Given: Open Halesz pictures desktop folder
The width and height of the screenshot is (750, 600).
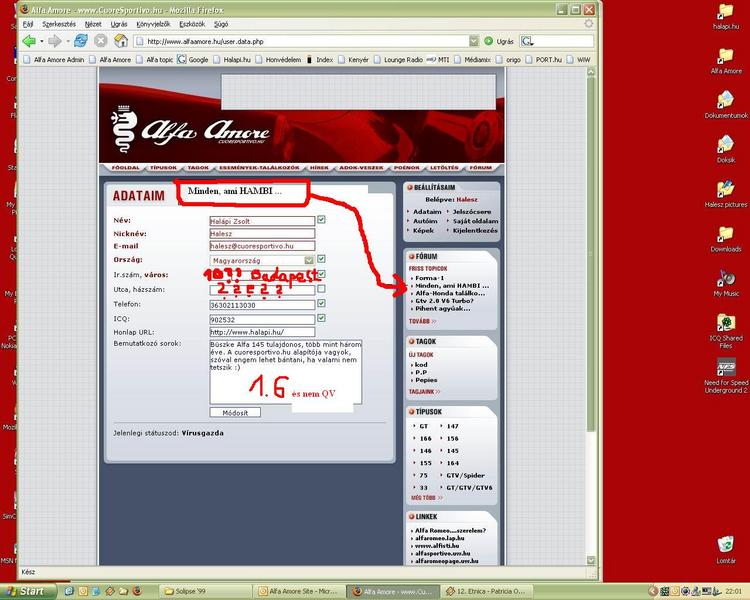Looking at the screenshot, I should pos(726,194).
